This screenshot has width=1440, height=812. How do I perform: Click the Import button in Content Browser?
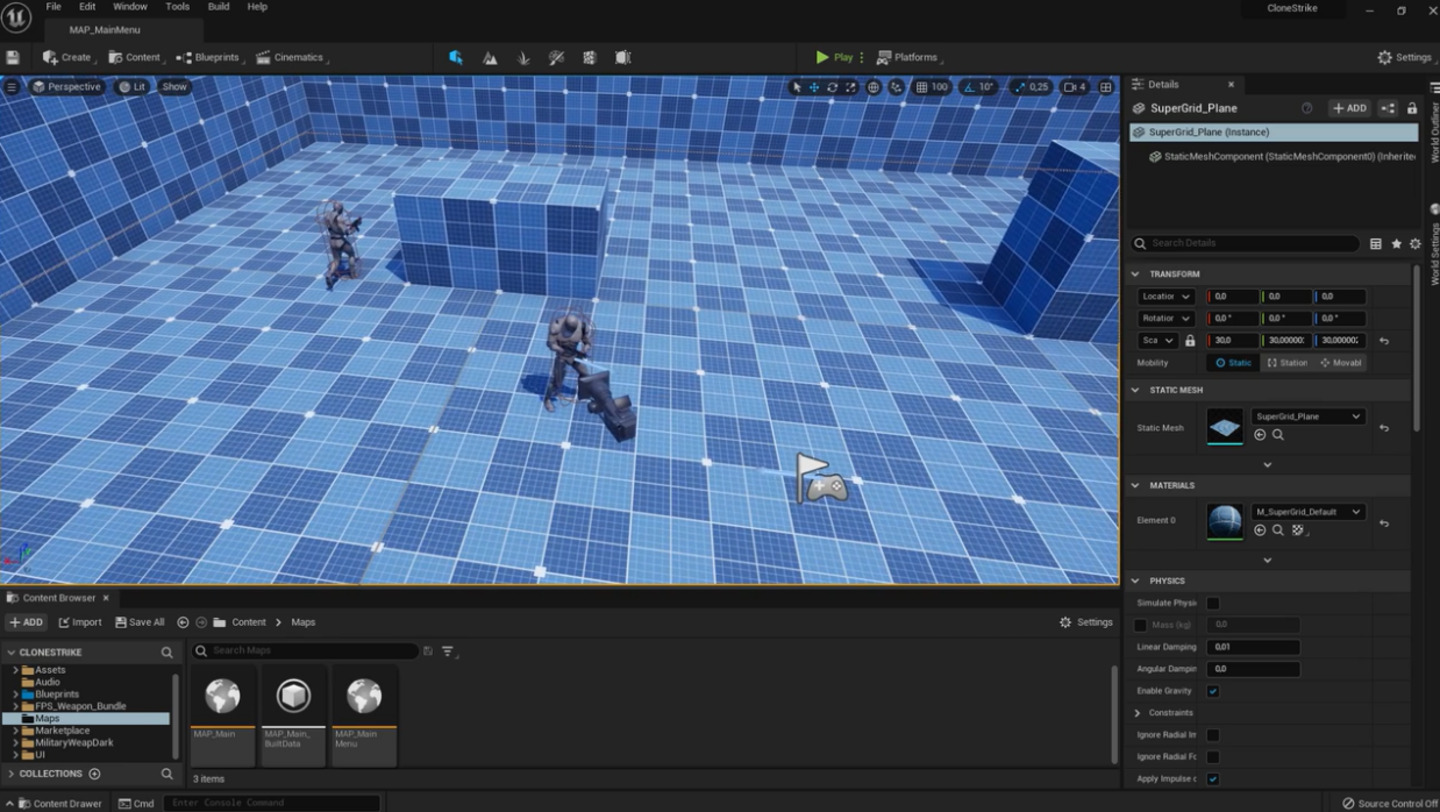click(80, 622)
